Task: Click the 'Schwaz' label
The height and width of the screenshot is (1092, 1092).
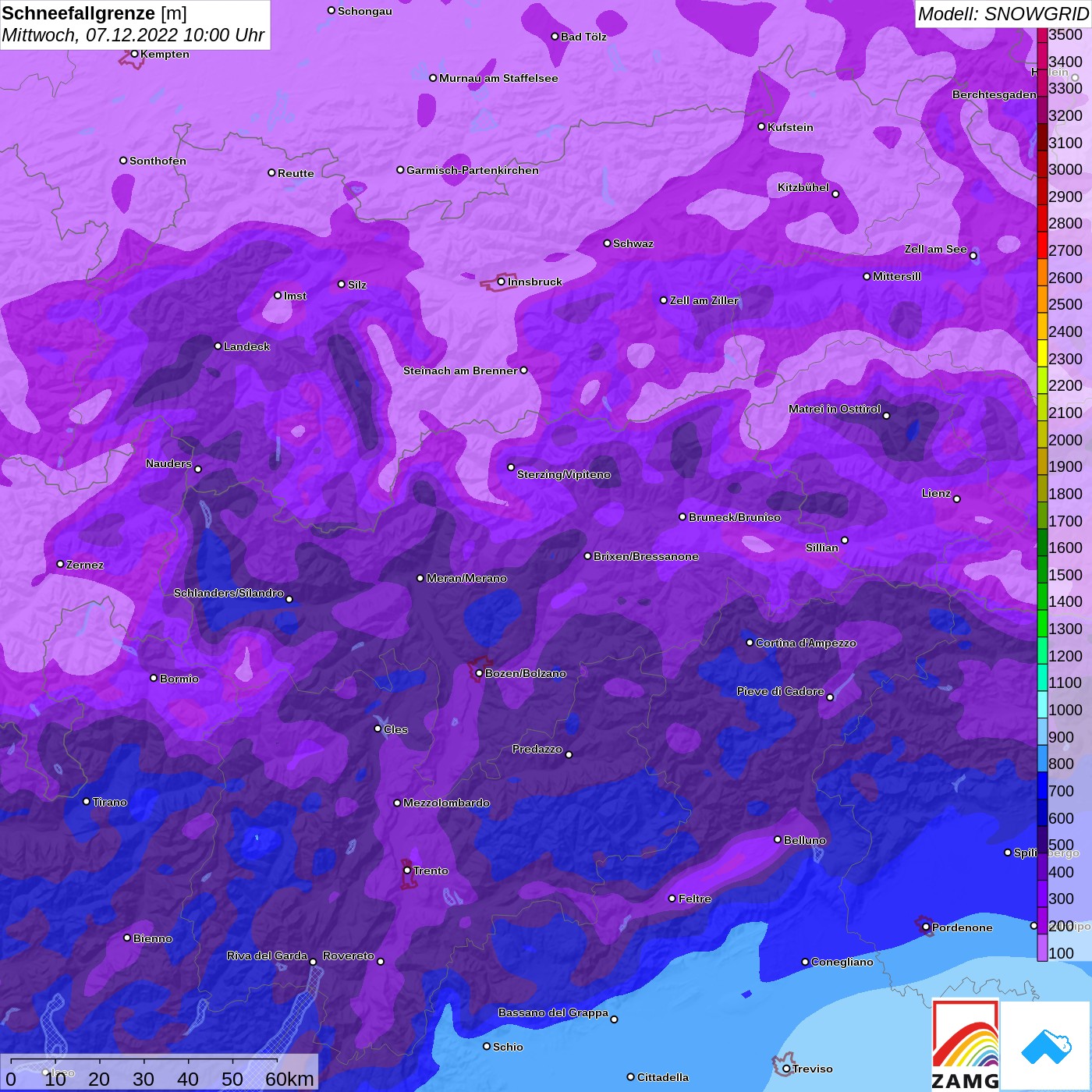Action: (633, 243)
